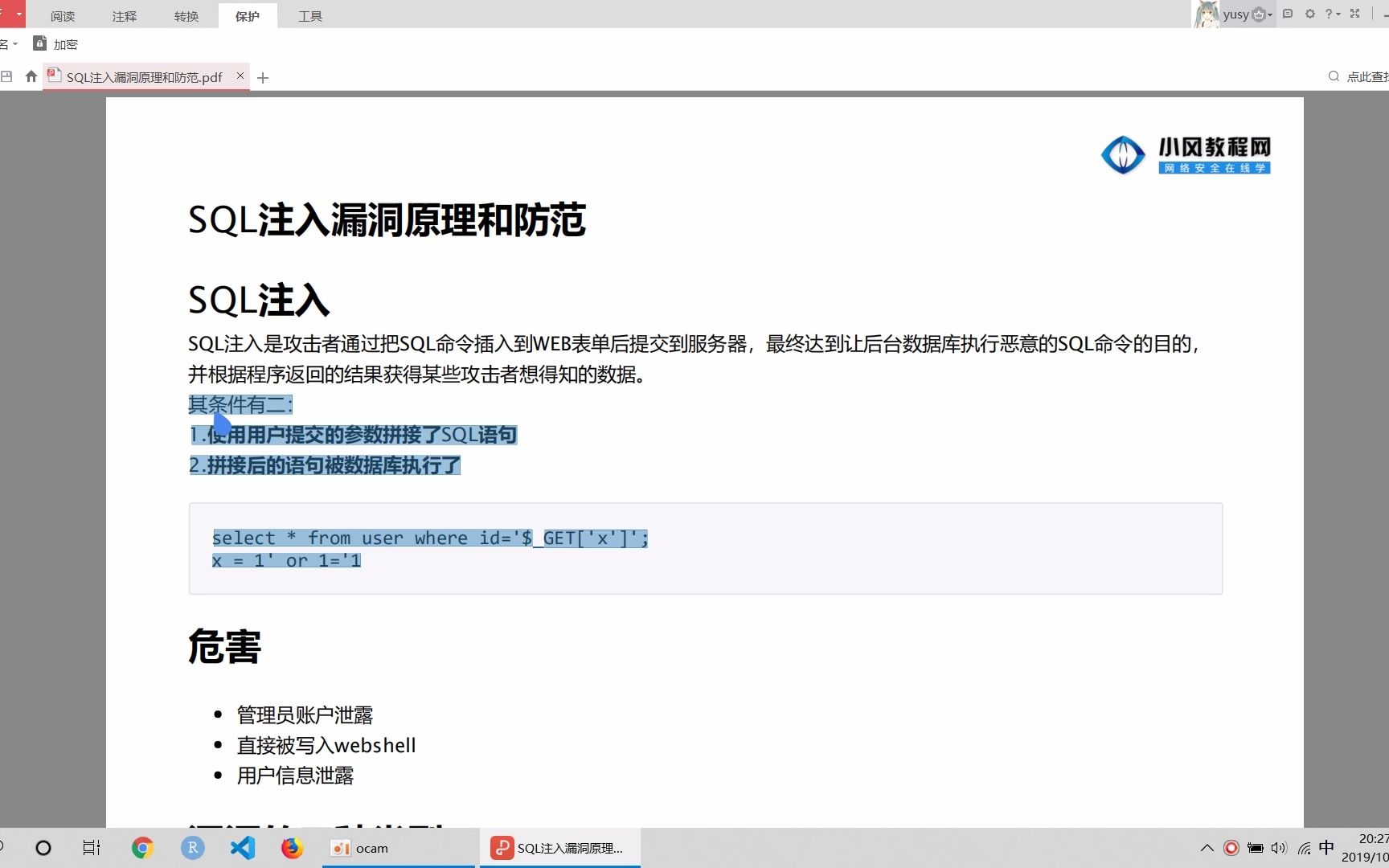This screenshot has height=868, width=1389.
Task: Add a new tab with plus button
Action: 263,78
